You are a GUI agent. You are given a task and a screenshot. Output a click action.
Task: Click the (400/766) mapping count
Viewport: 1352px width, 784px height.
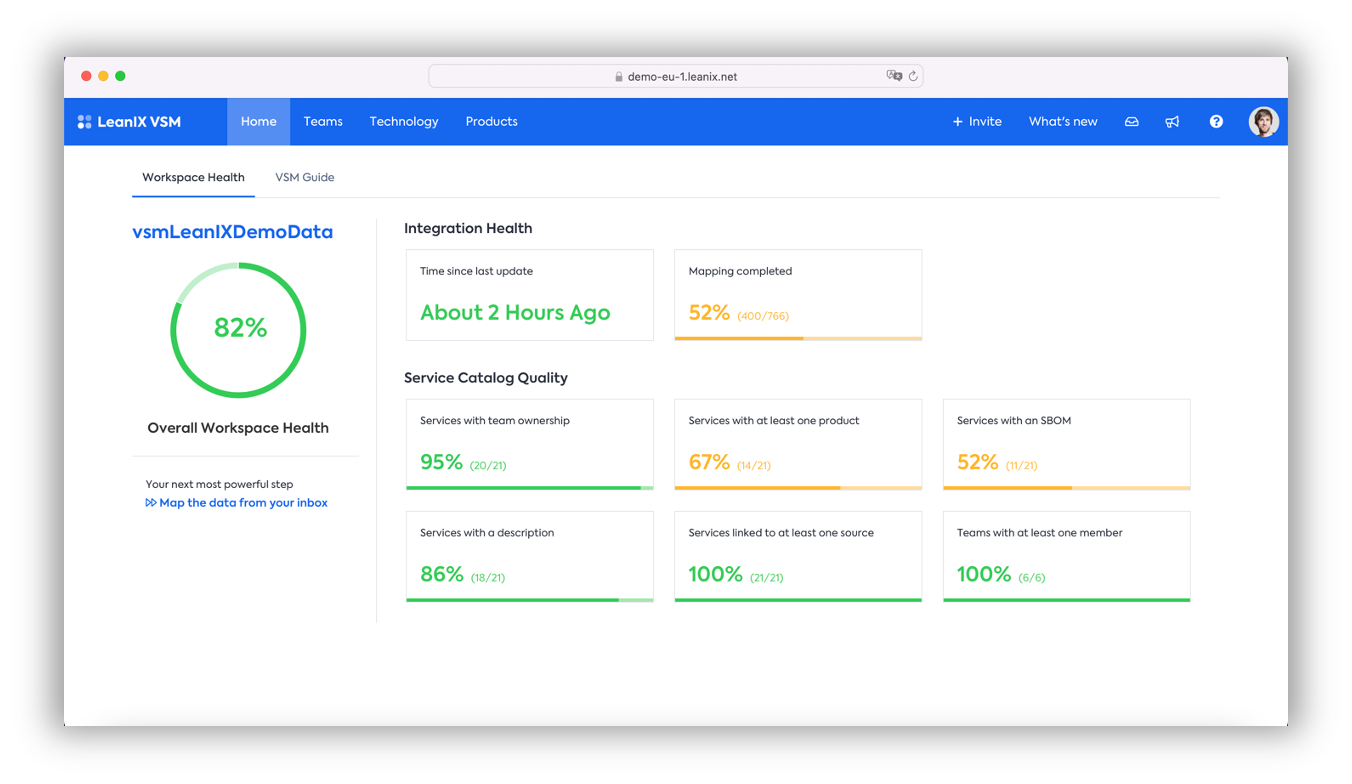click(x=763, y=316)
